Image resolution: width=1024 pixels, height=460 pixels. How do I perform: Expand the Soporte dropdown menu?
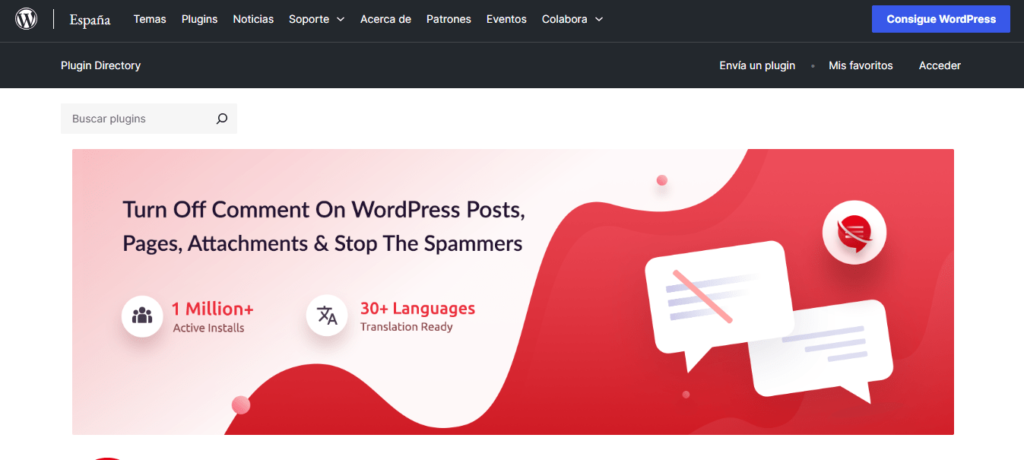(316, 19)
